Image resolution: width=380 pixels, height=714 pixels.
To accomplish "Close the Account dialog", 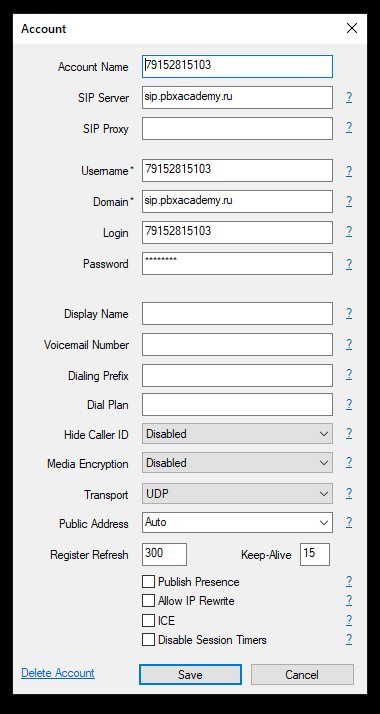I will pyautogui.click(x=352, y=28).
